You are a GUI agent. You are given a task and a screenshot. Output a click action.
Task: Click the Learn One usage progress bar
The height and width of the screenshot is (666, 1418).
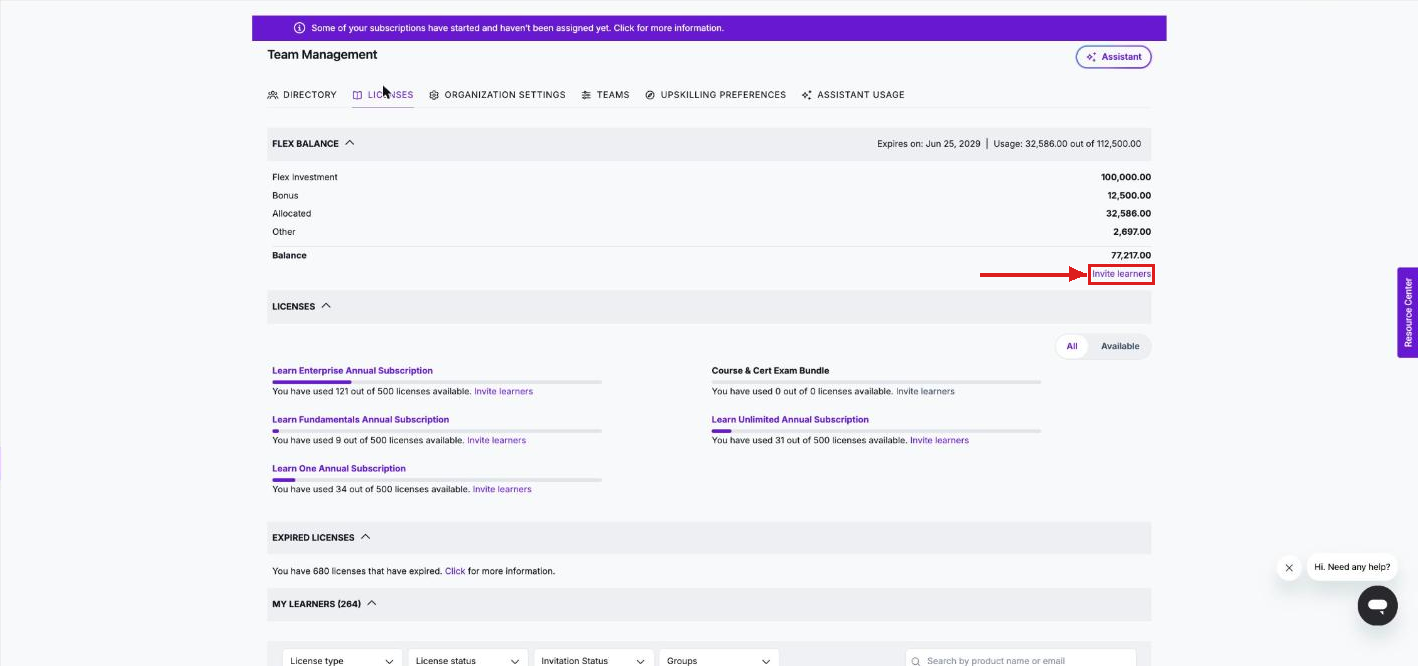pyautogui.click(x=437, y=480)
